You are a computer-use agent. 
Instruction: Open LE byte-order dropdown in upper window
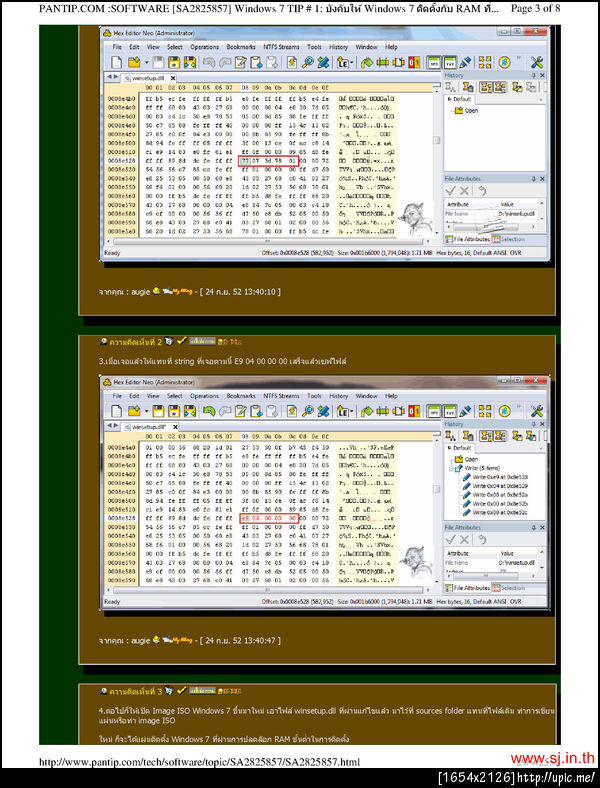point(344,62)
